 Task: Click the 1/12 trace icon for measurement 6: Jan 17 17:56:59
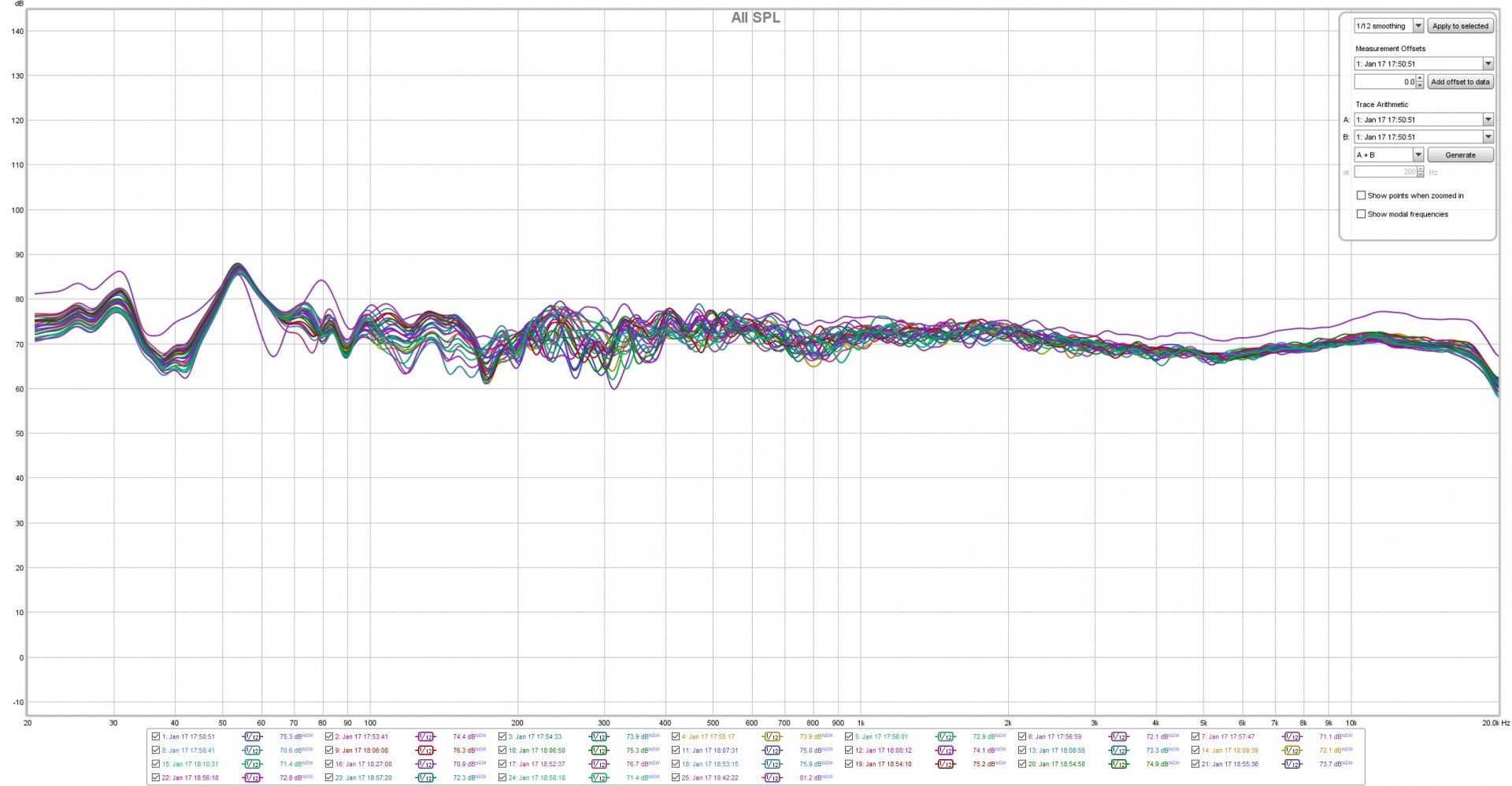1118,737
